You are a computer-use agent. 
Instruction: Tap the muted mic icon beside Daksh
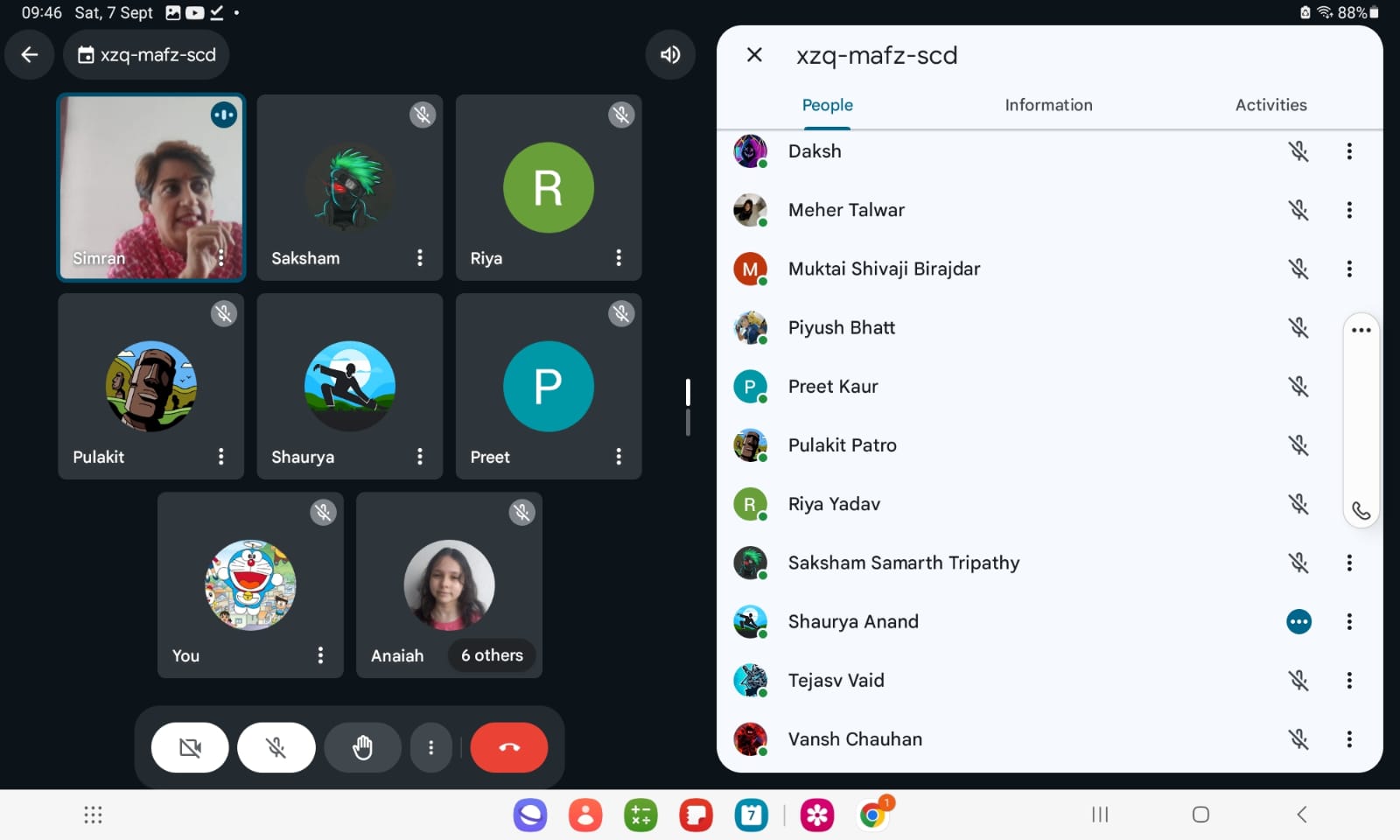[1298, 151]
